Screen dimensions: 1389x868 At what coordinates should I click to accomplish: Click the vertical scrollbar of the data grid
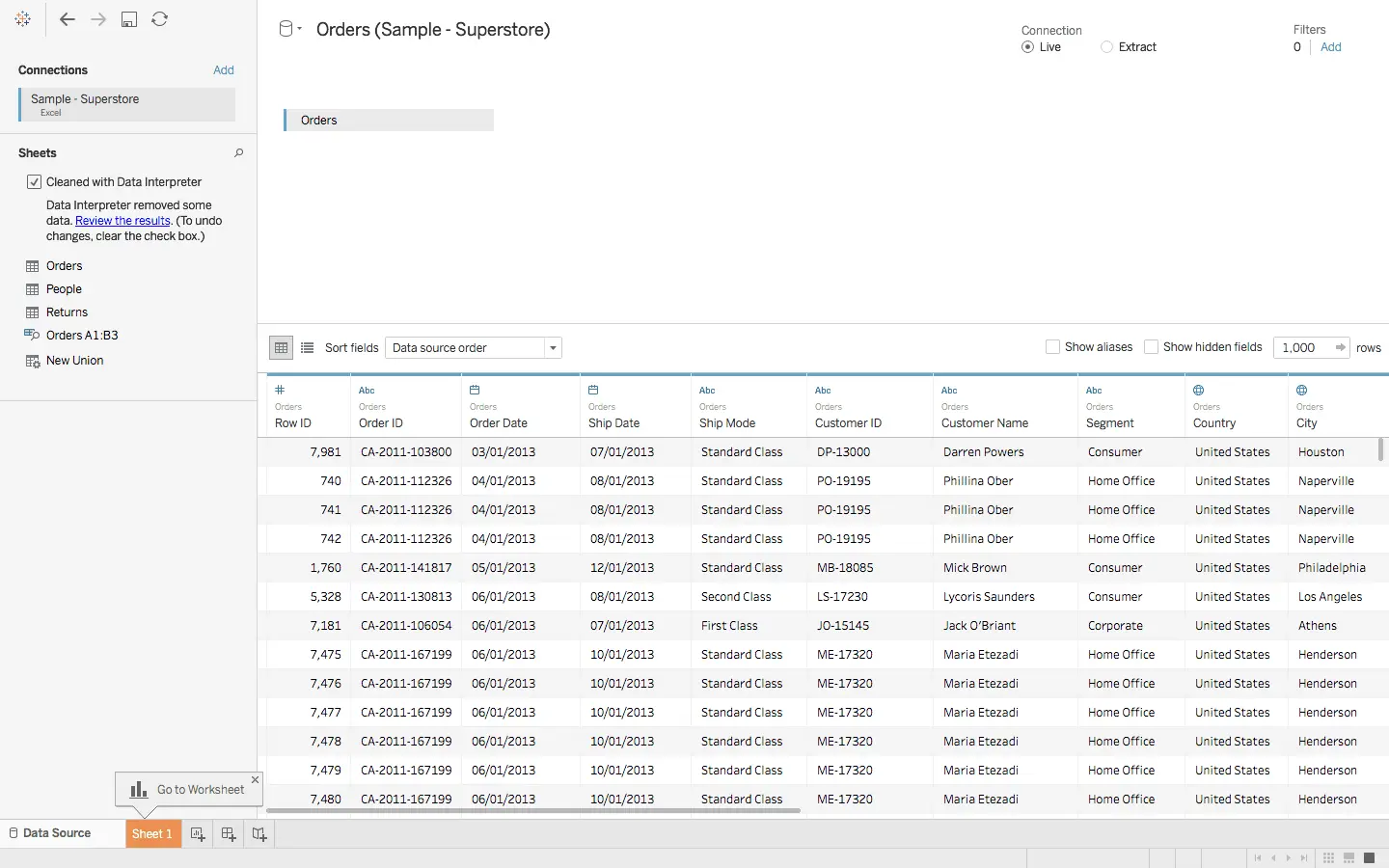1380,449
